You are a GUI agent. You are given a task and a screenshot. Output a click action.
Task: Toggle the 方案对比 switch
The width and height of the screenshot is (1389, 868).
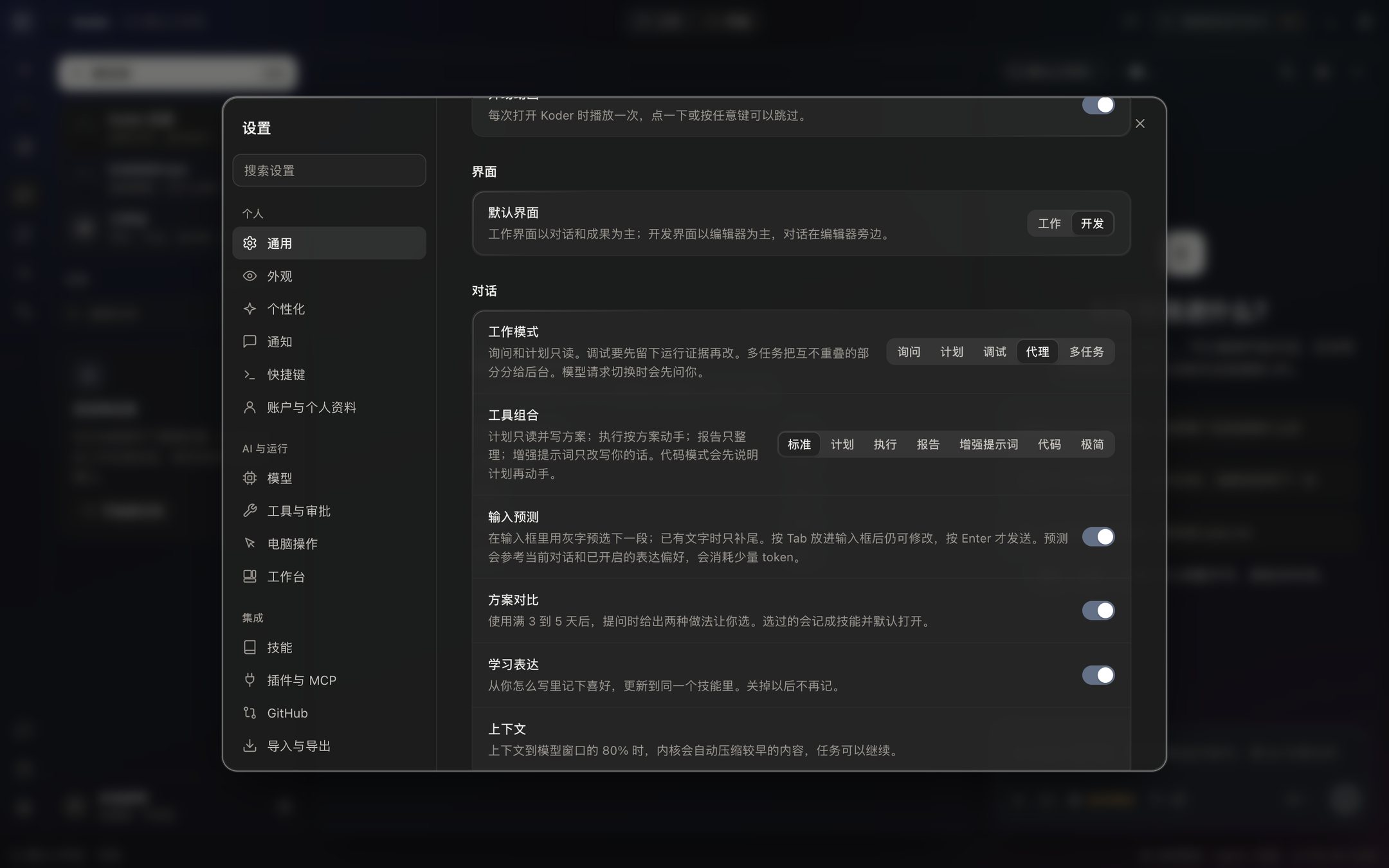coord(1098,610)
